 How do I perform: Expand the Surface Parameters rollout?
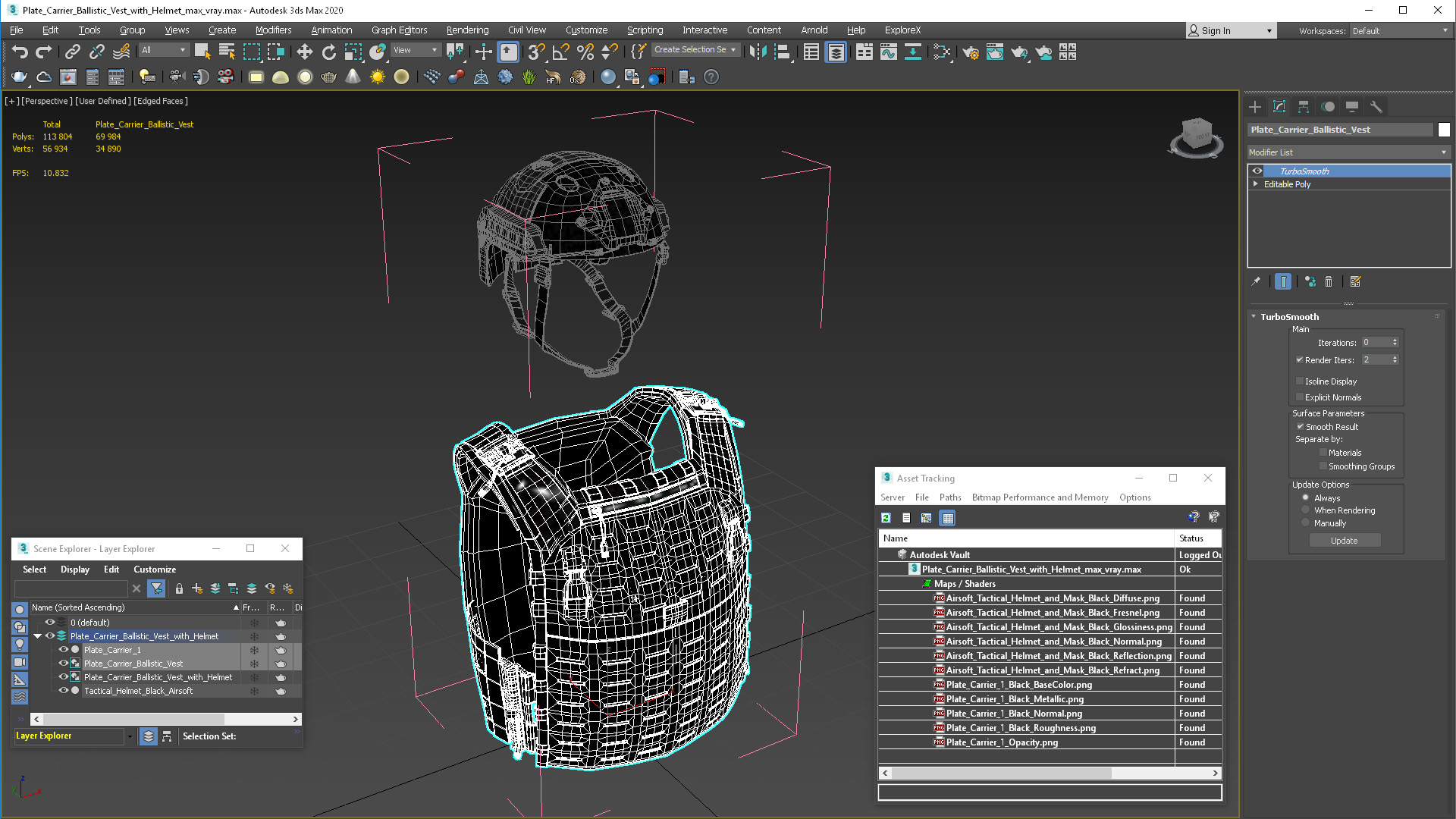click(x=1321, y=412)
